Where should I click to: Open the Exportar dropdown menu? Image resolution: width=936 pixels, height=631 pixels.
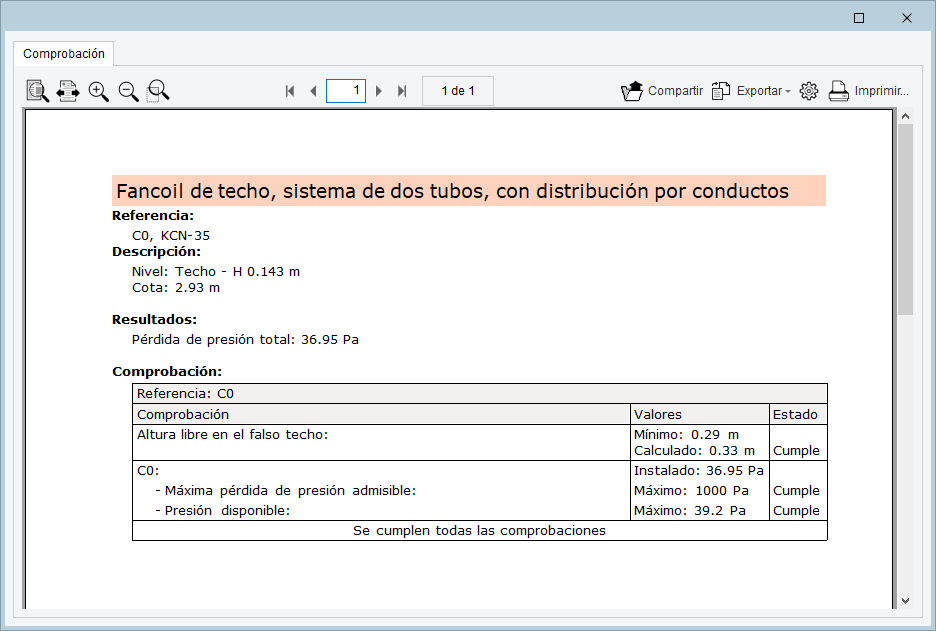[x=751, y=91]
